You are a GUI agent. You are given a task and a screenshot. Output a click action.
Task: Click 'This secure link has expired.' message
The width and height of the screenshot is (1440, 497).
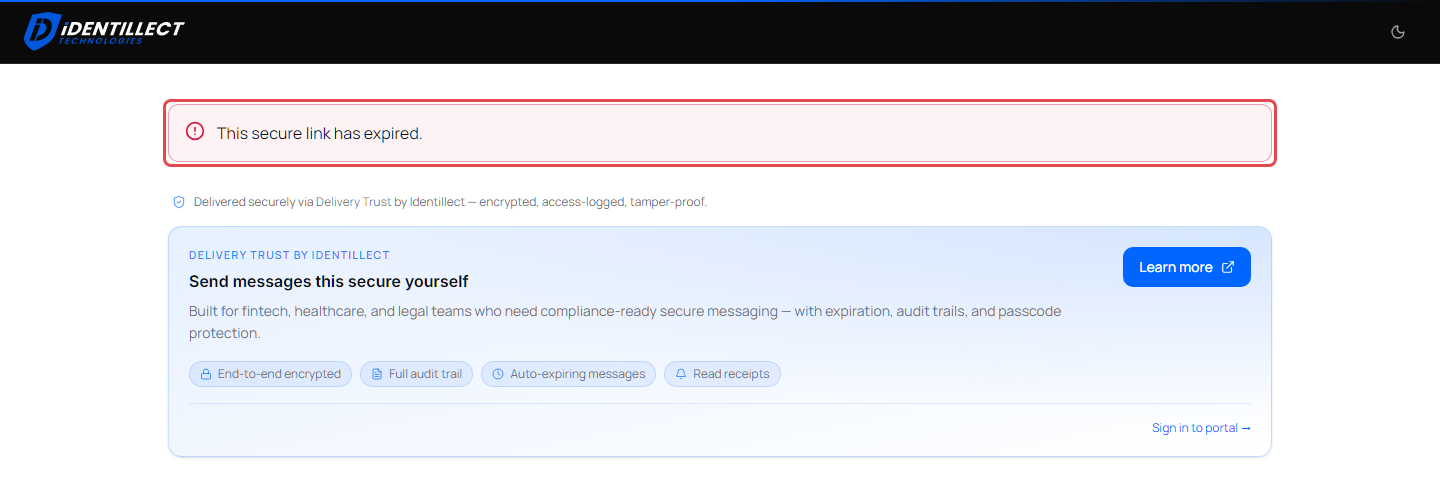[x=320, y=133]
